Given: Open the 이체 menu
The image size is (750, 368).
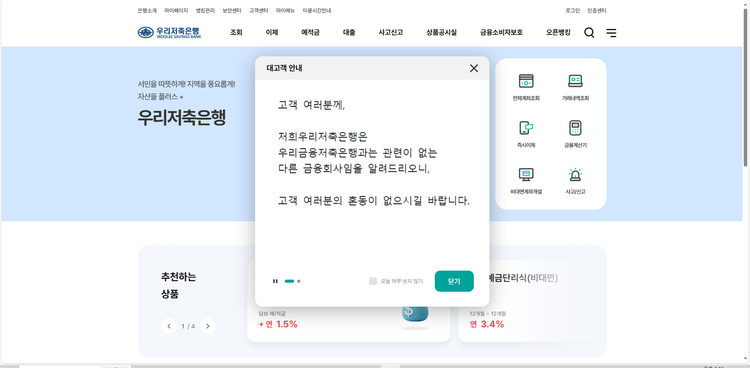Looking at the screenshot, I should [272, 33].
